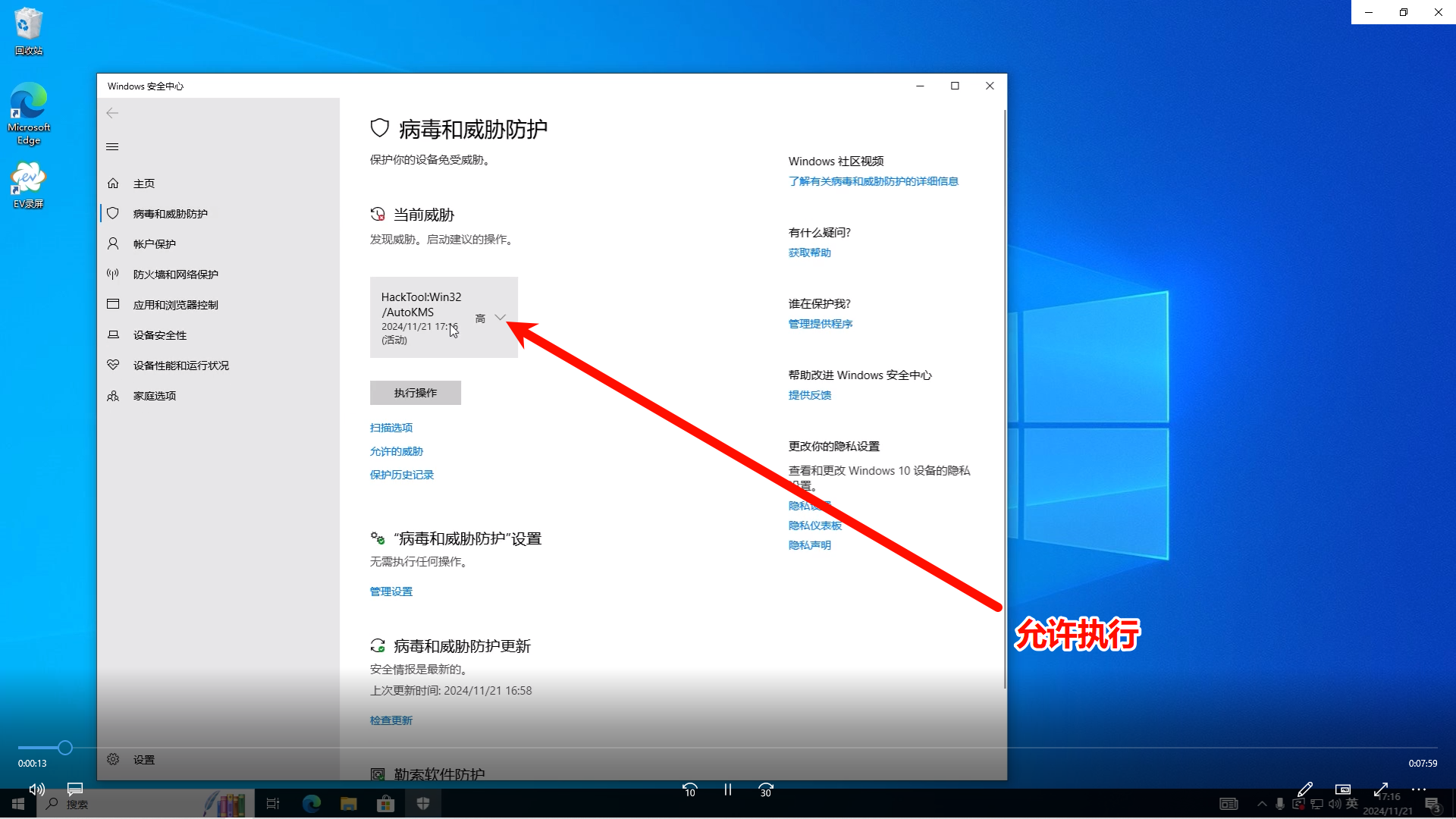Skip forward 30 seconds in video

(x=766, y=790)
